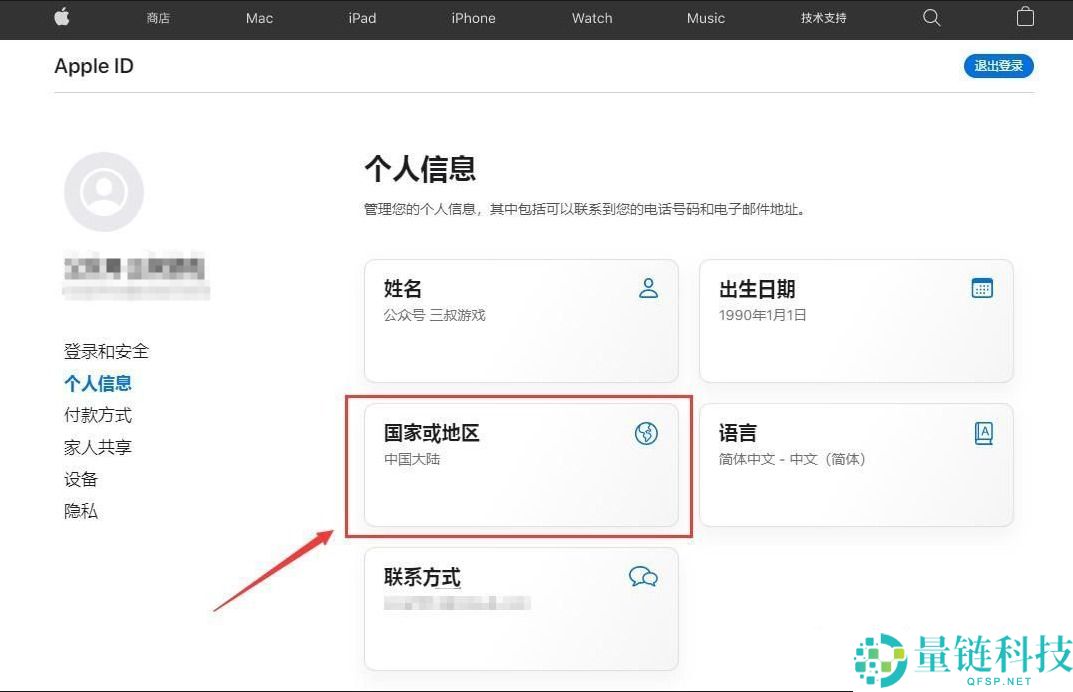Screen dimensions: 1073x692
Task: Select 登录和安全 in the sidebar
Action: coord(105,351)
